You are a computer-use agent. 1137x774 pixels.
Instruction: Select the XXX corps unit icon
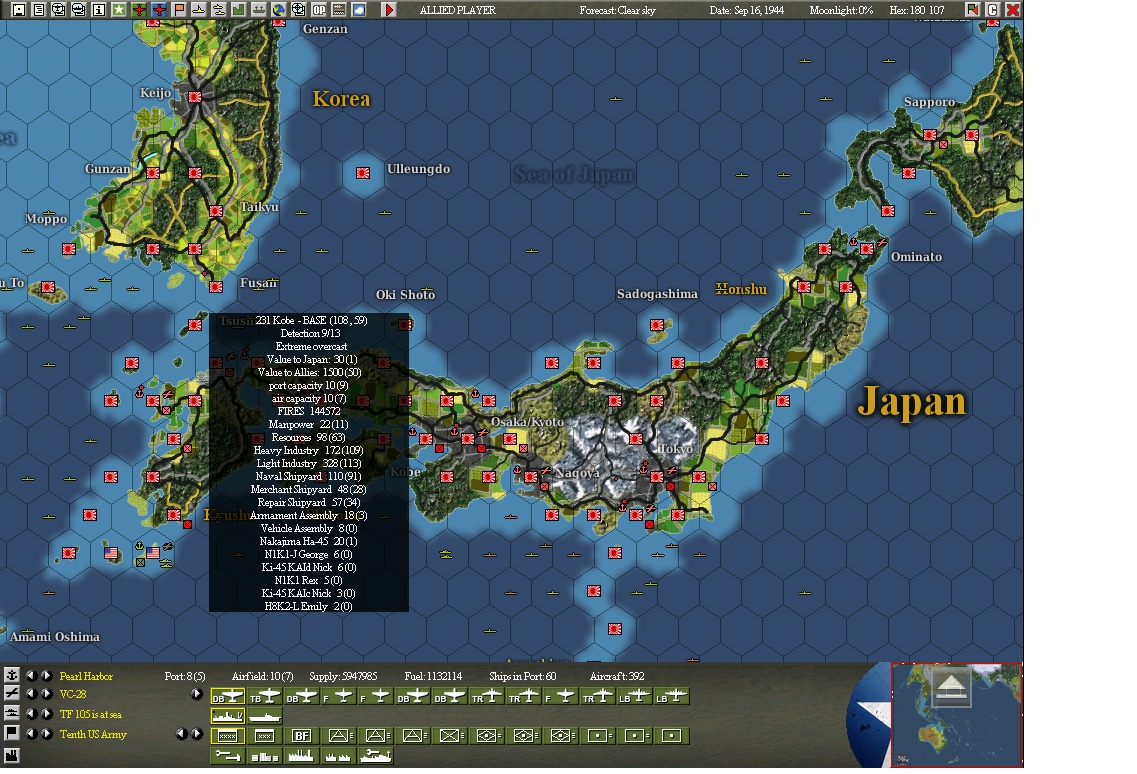(265, 736)
